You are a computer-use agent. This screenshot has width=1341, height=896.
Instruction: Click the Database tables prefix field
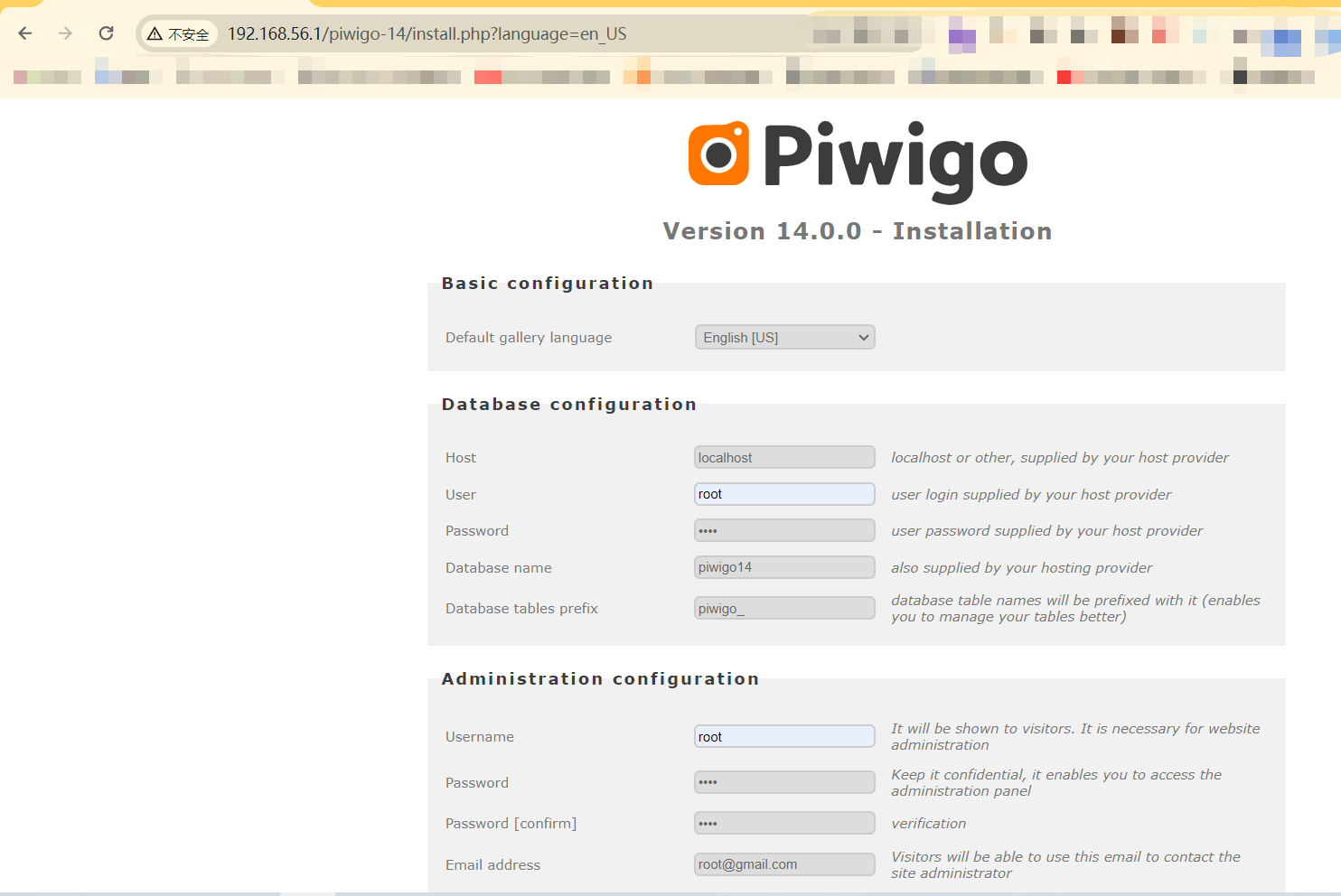(783, 608)
